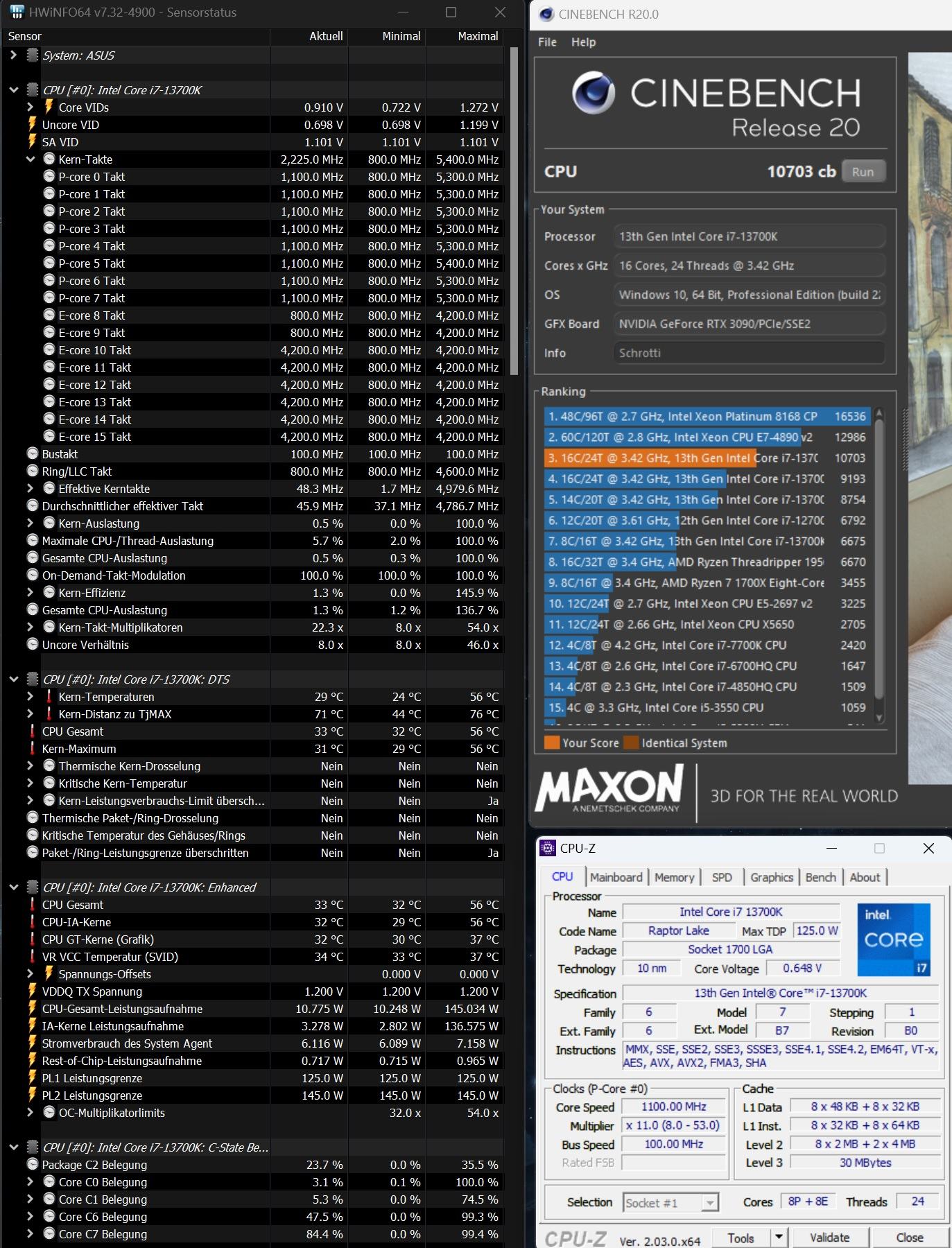Viewport: 952px width, 1248px height.
Task: Click the CPU Gesamt thermometer icon in DTS section
Action: 33,731
